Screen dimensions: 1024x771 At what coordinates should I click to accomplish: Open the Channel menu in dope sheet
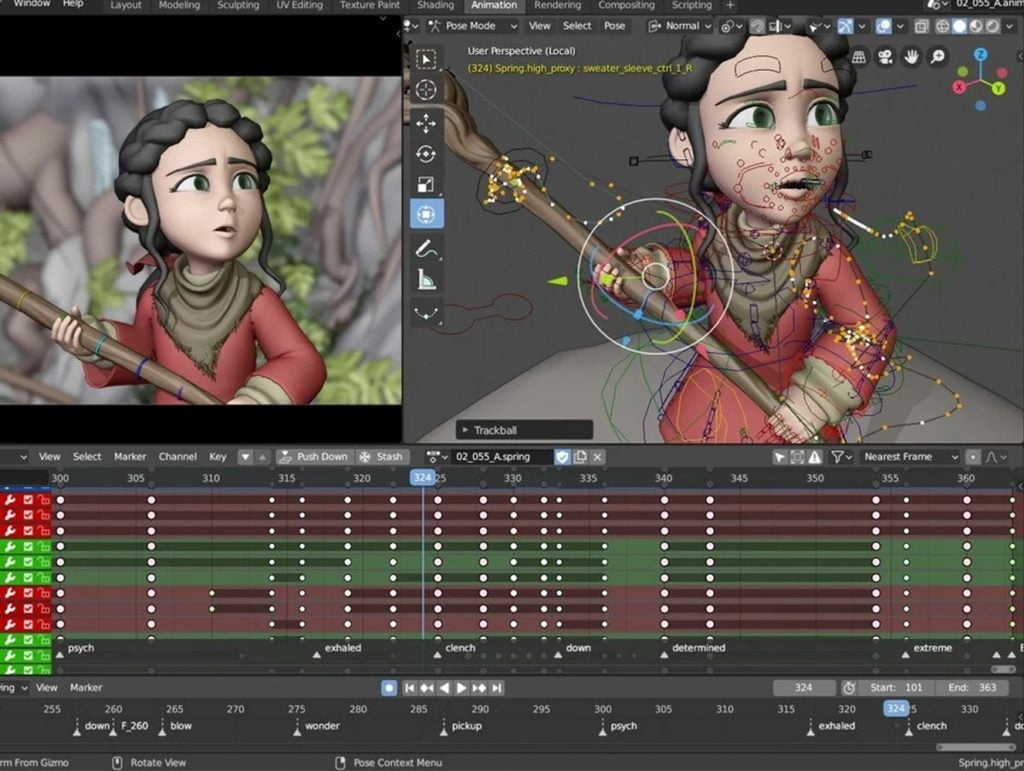coord(177,457)
